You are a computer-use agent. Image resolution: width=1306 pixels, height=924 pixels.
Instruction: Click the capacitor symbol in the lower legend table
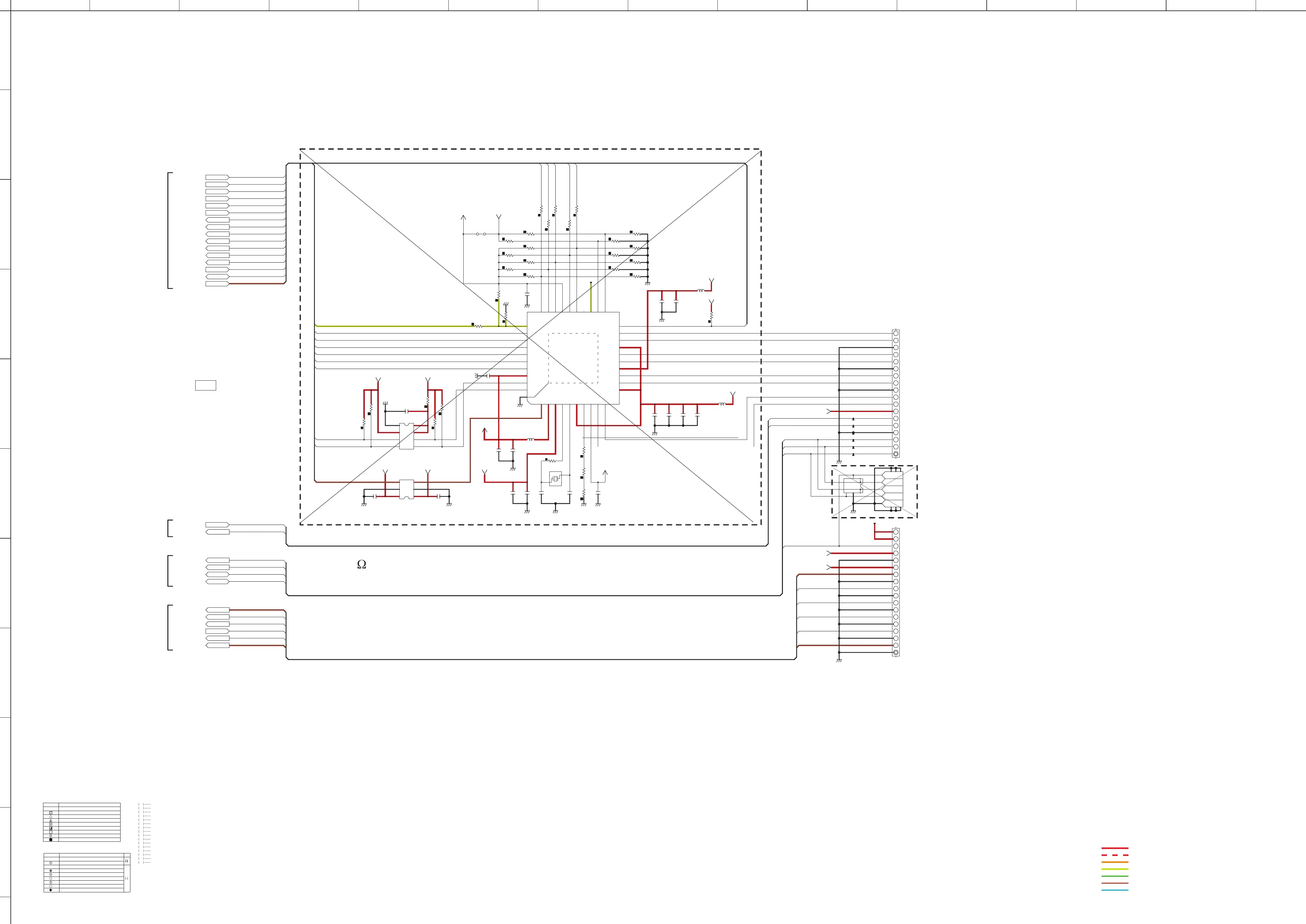[x=127, y=878]
